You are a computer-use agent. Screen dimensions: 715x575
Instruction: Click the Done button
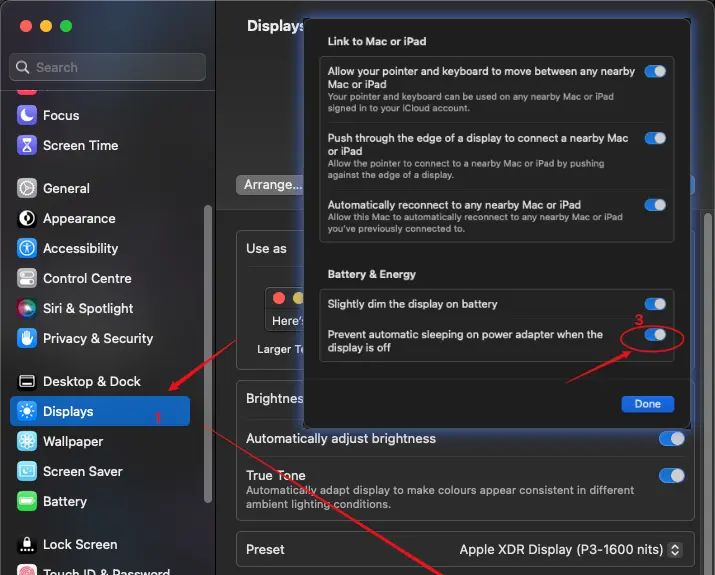tap(648, 404)
